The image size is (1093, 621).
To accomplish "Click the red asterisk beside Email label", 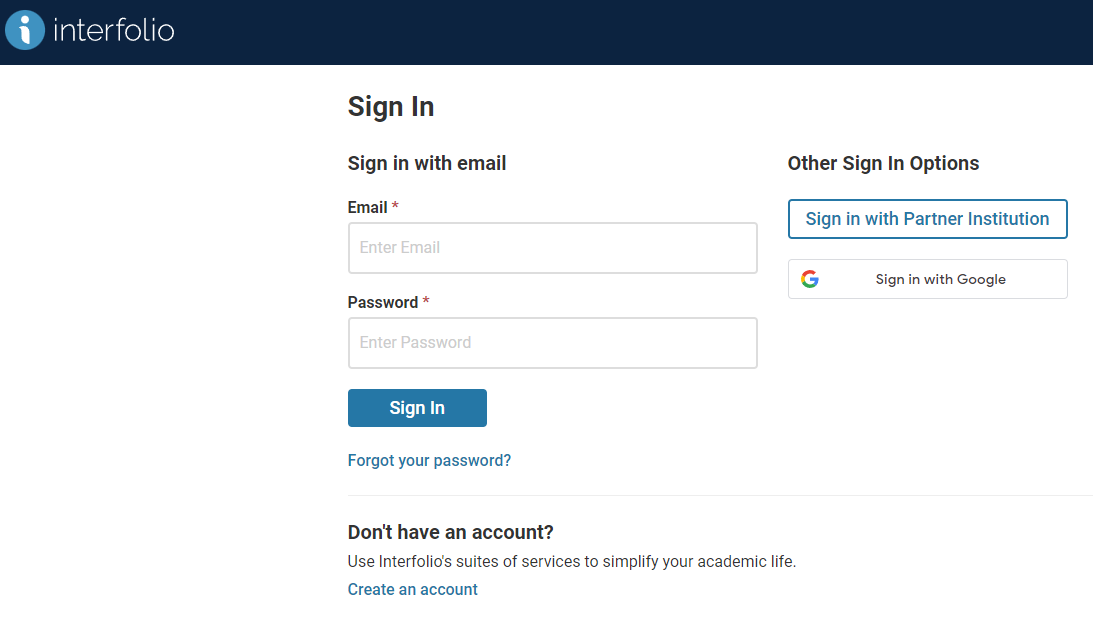I will (x=395, y=206).
